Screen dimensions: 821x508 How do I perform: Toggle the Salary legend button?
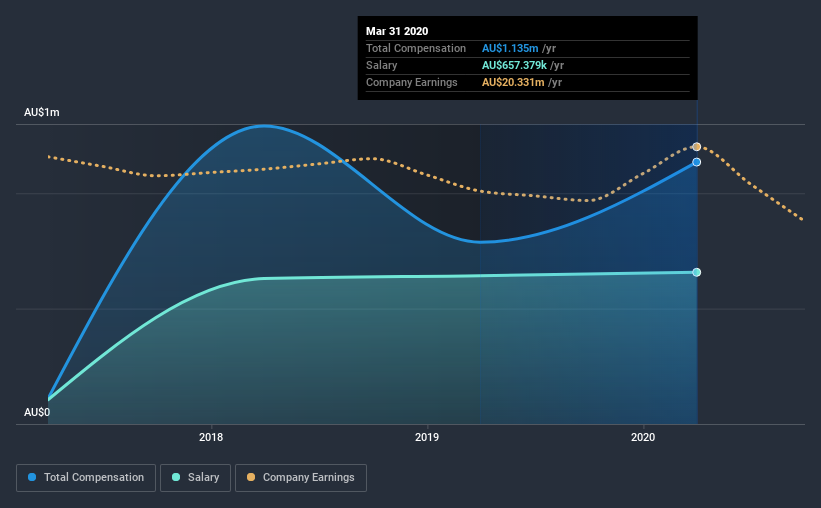[x=195, y=478]
